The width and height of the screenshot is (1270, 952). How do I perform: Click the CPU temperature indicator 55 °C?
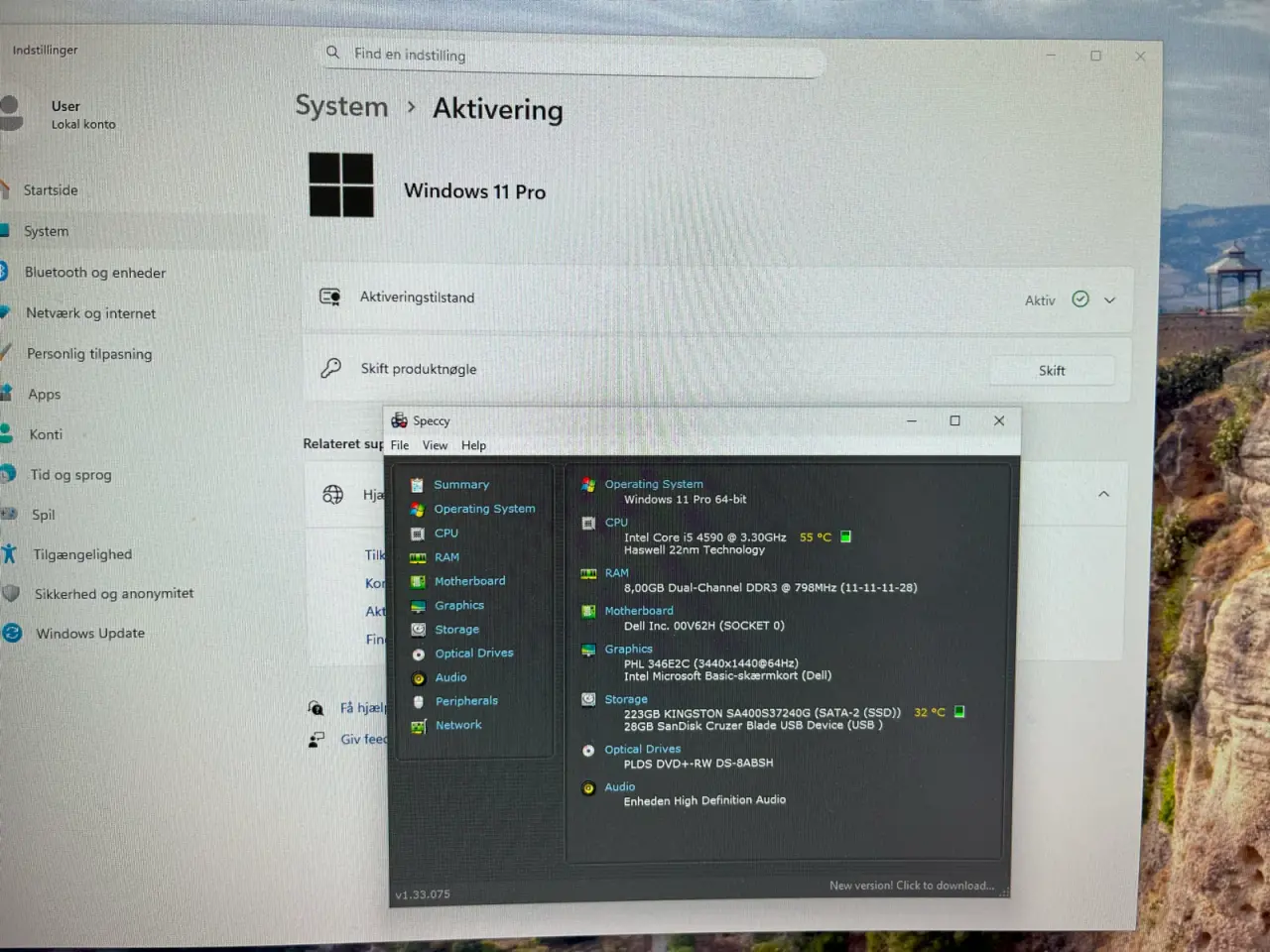[816, 536]
